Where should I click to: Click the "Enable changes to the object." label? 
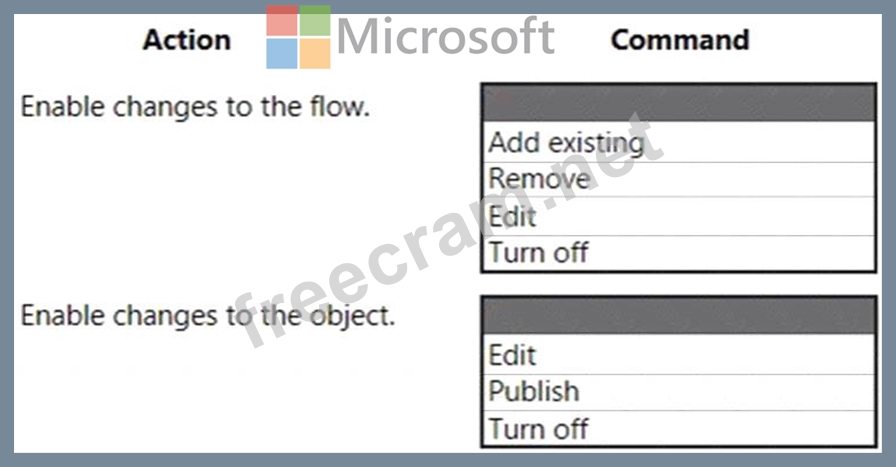point(208,316)
